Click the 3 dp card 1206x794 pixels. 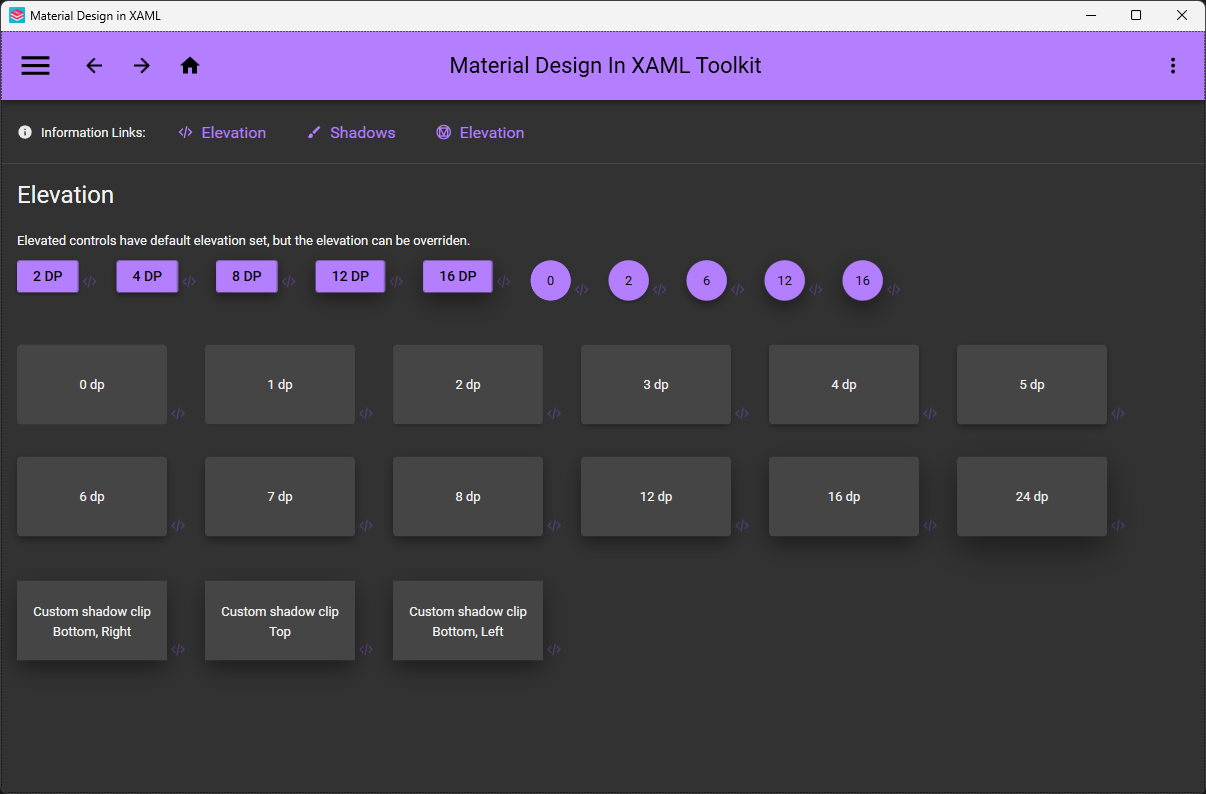point(656,385)
